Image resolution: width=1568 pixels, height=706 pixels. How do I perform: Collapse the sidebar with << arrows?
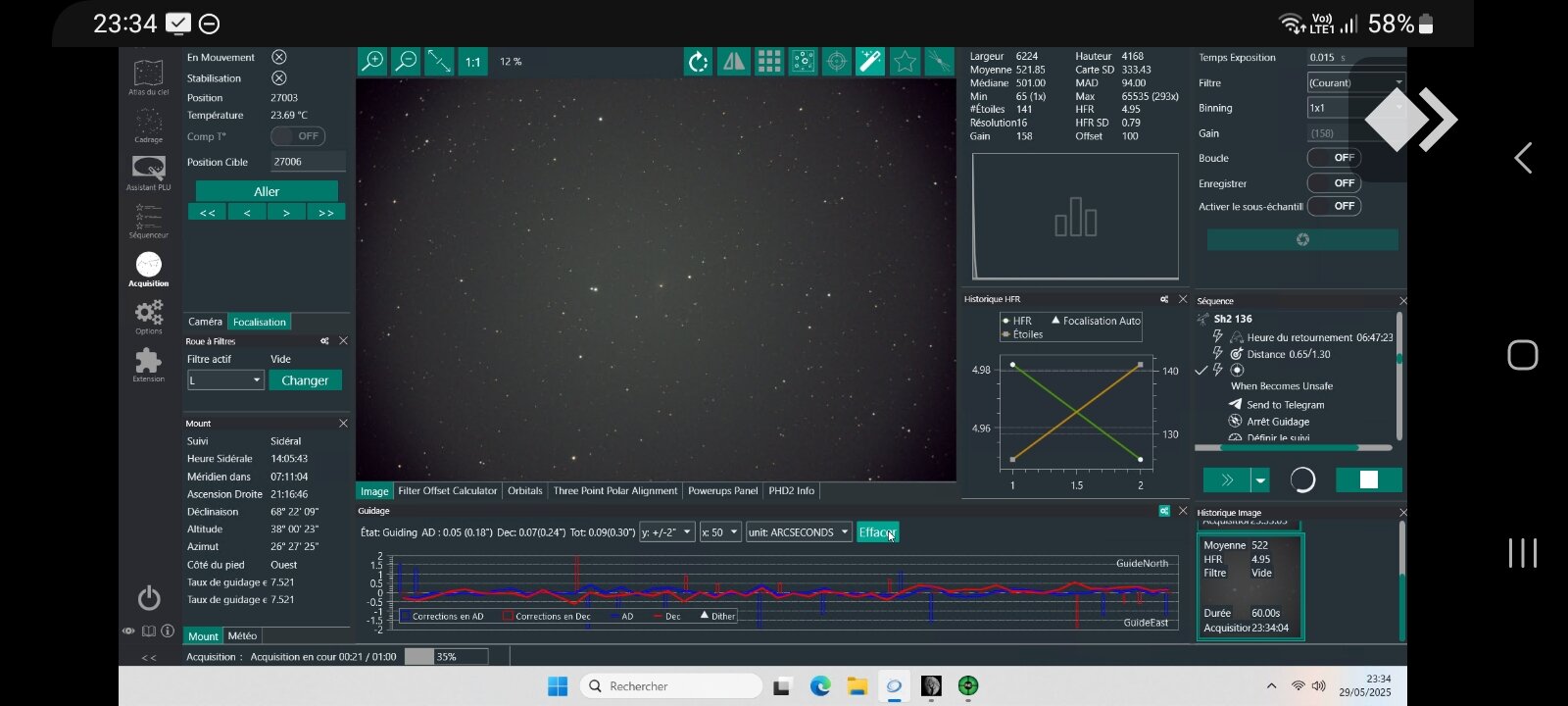(149, 657)
